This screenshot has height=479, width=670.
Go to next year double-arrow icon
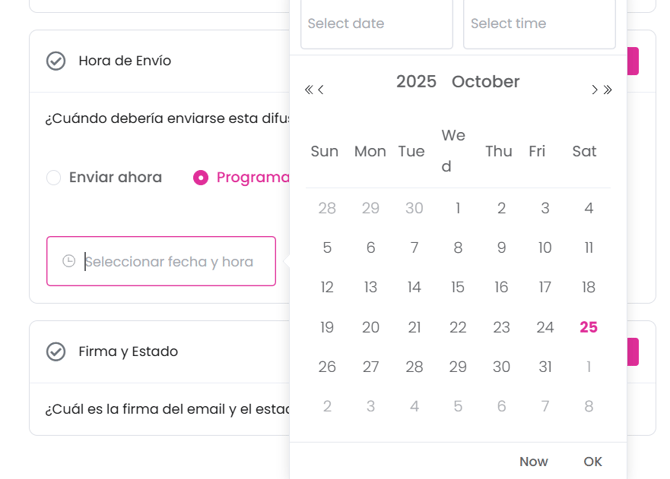(607, 90)
